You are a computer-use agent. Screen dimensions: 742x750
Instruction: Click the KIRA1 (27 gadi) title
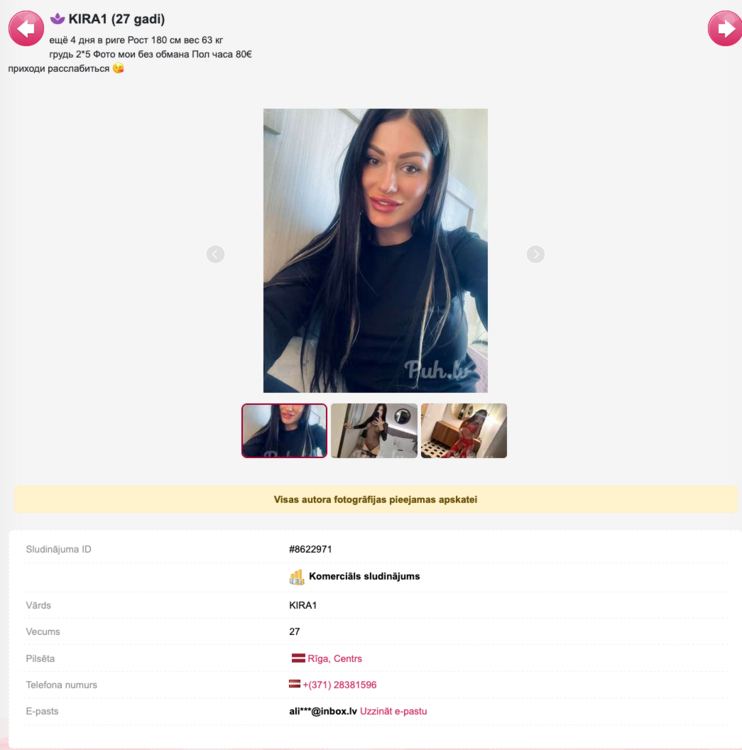[117, 19]
